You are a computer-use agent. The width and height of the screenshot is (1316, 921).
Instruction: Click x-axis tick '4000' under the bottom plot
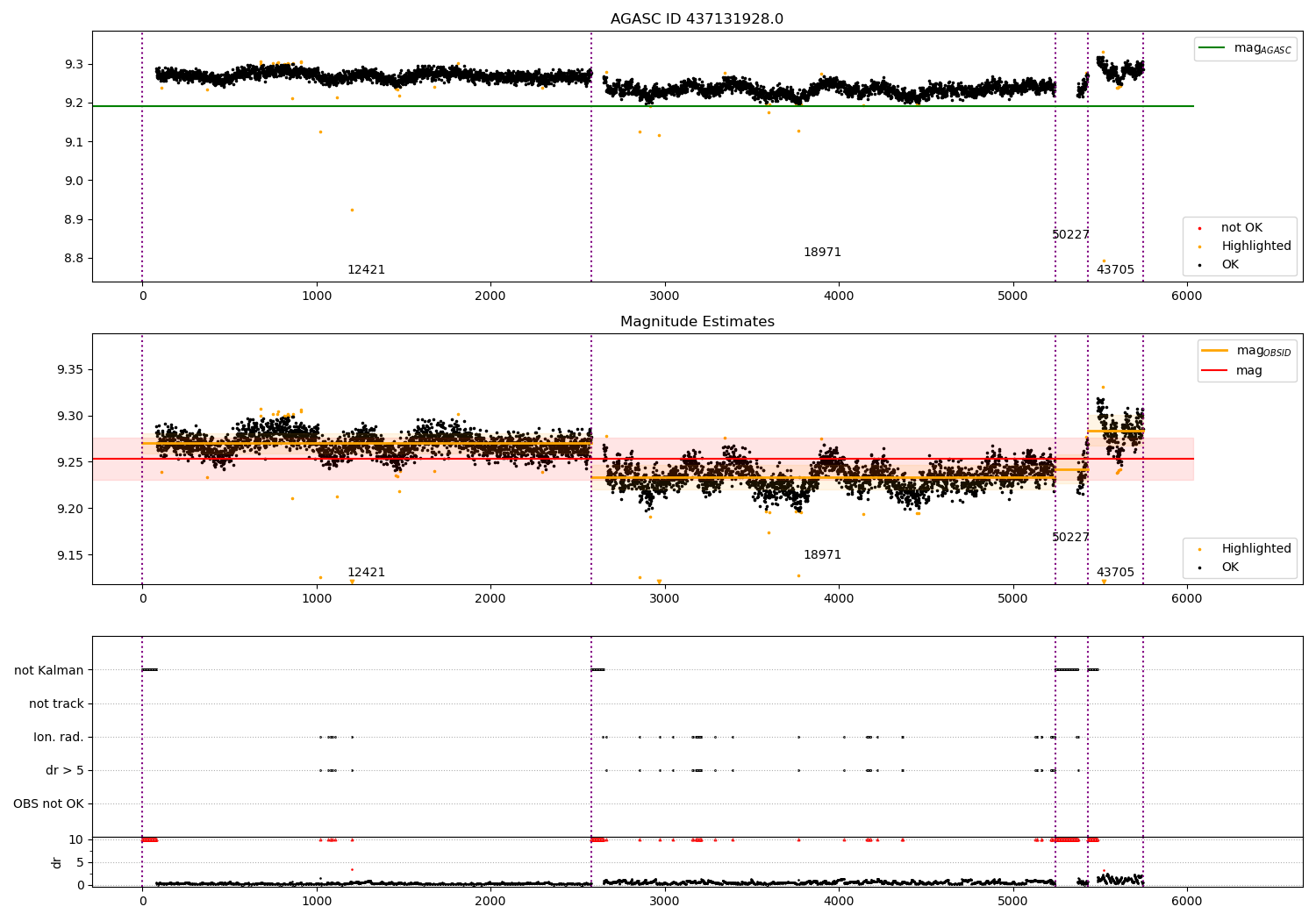tap(839, 901)
